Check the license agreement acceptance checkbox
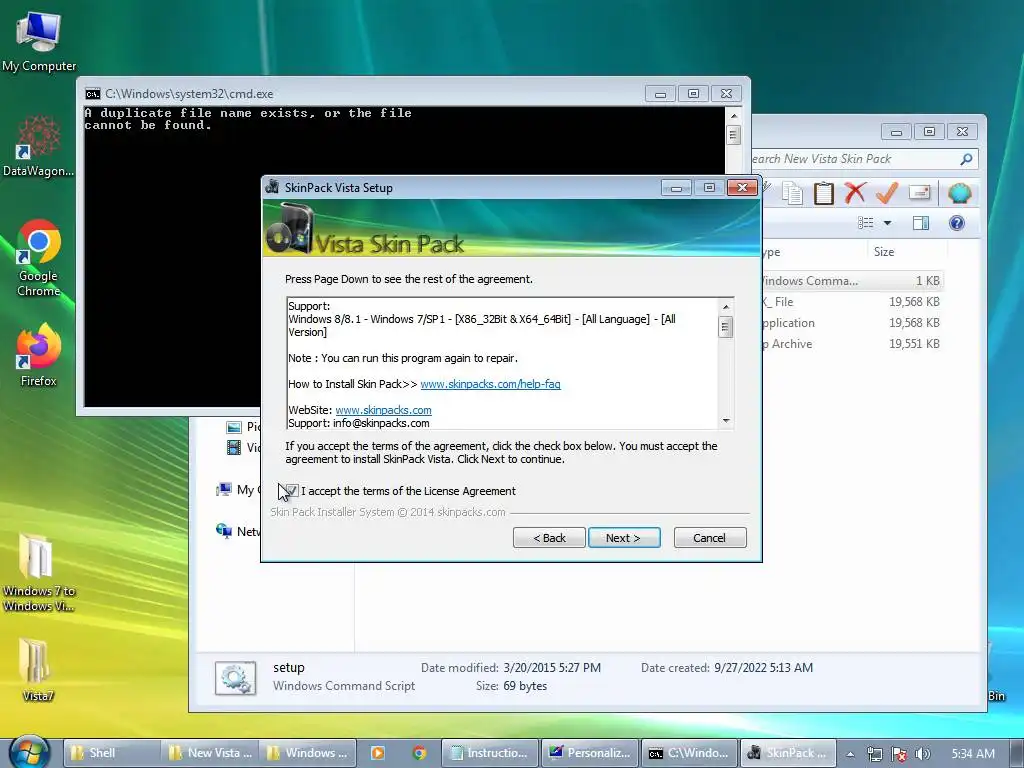 (x=292, y=490)
